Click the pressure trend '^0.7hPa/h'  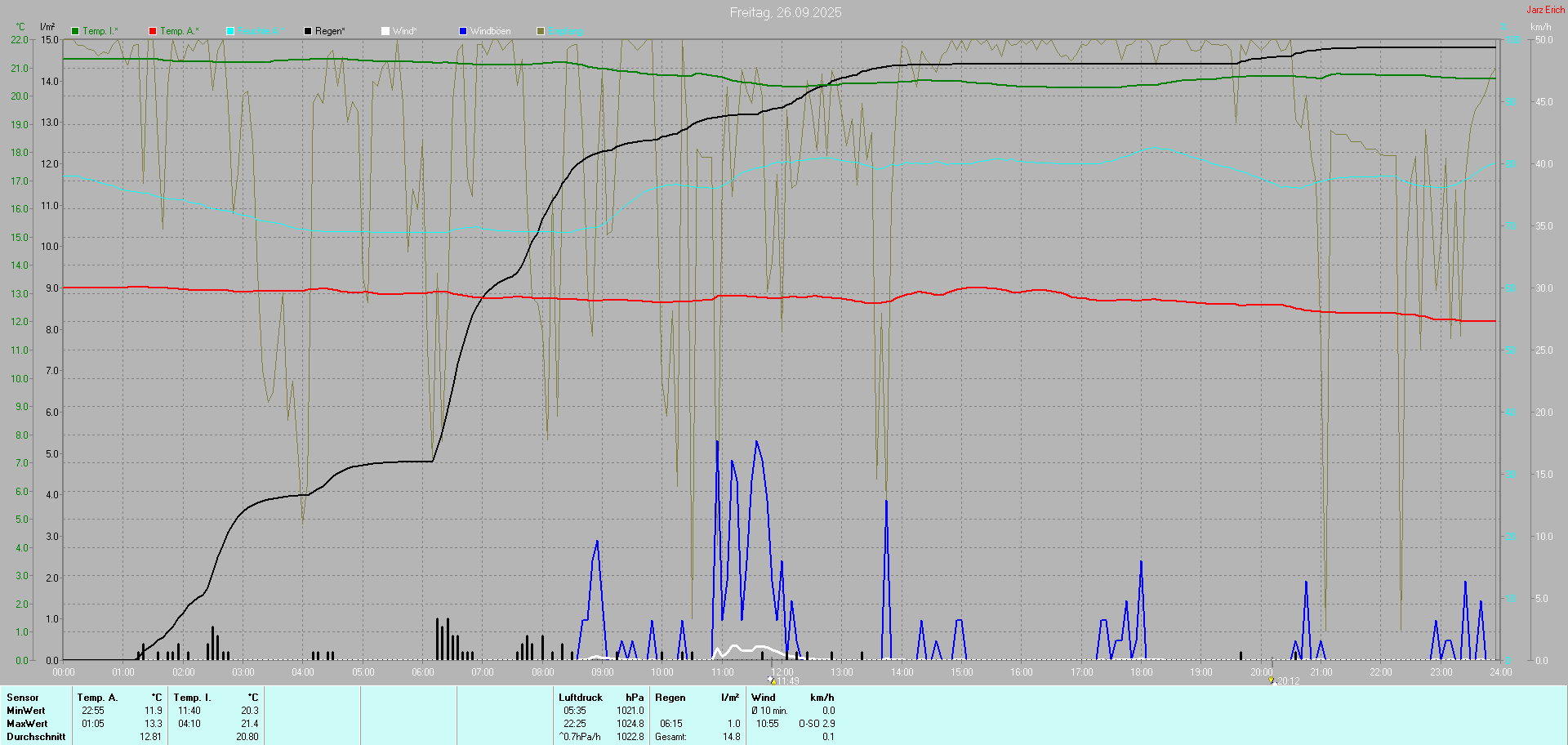point(580,737)
